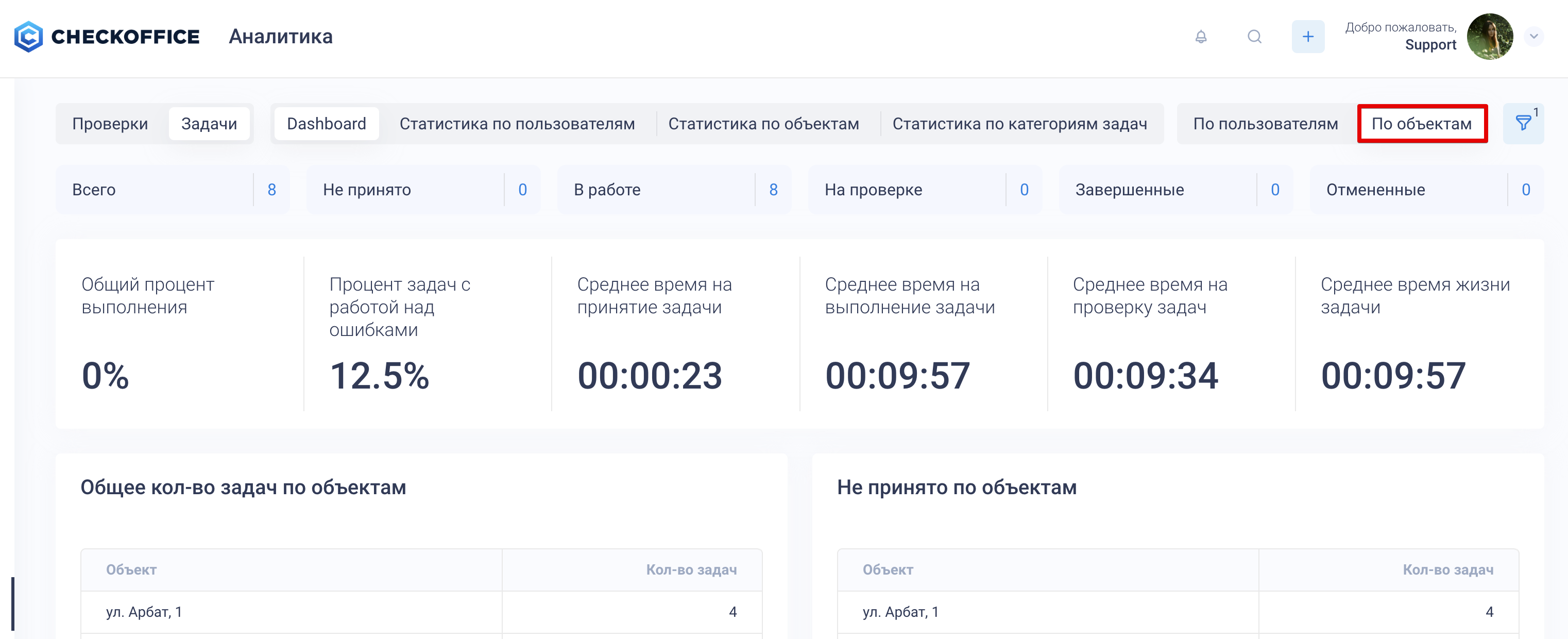Click the Не принято counter card
The height and width of the screenshot is (639, 1568).
(423, 190)
